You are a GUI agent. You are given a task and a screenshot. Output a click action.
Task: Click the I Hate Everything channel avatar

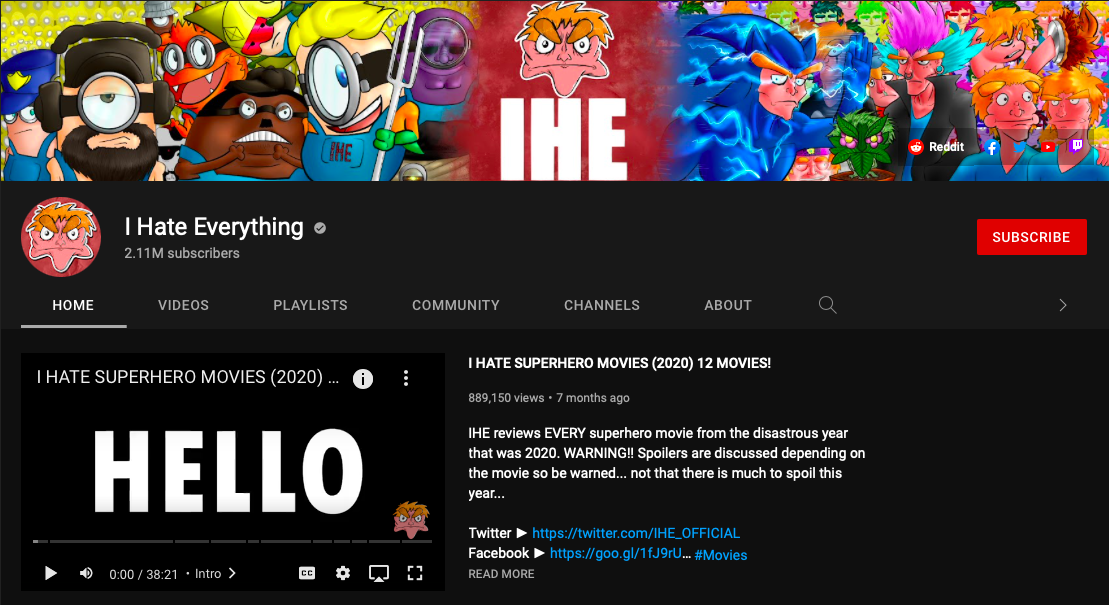[61, 237]
